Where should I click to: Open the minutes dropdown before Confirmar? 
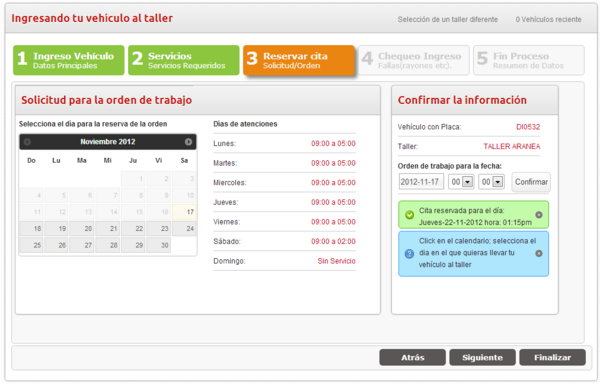[491, 182]
